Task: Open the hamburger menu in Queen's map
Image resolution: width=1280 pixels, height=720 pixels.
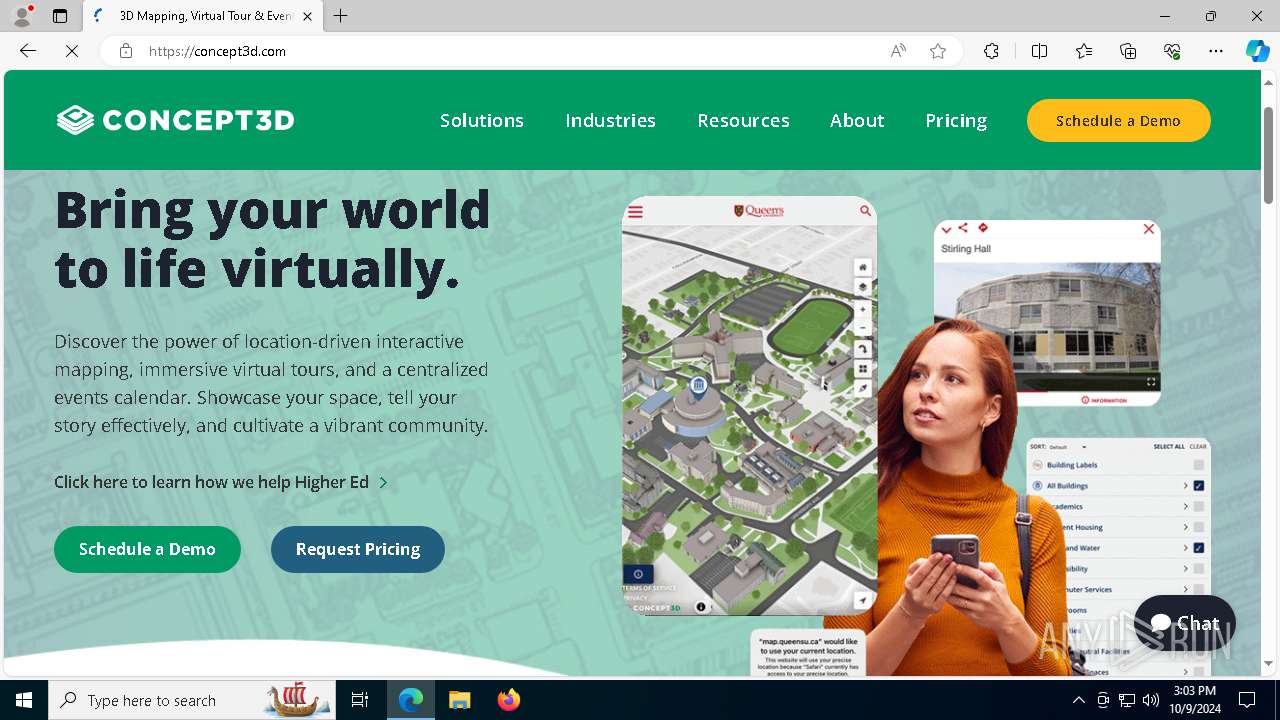Action: 635,212
